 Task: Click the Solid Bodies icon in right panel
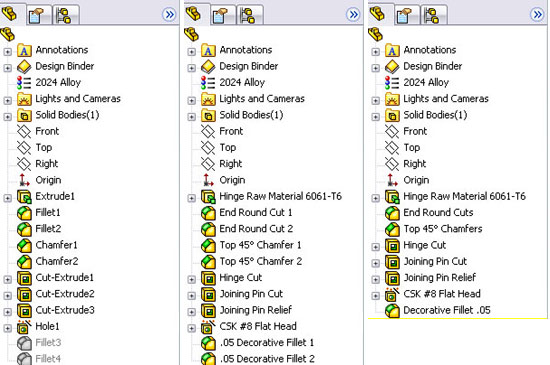(x=392, y=115)
